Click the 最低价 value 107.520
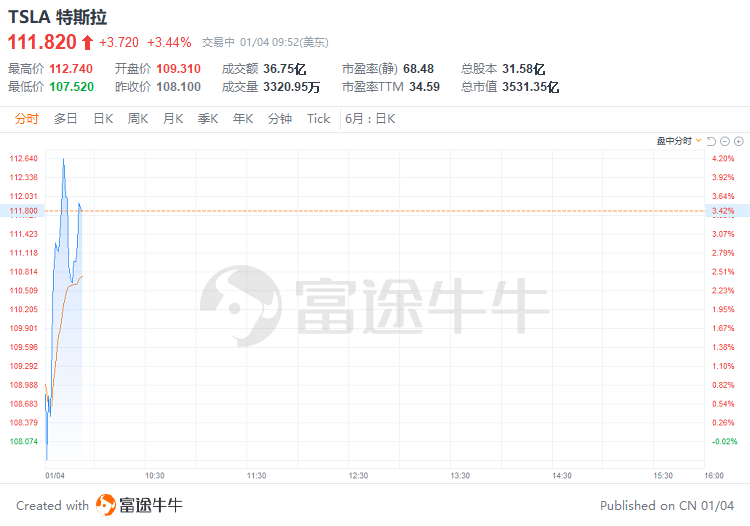The width and height of the screenshot is (750, 526). click(72, 87)
